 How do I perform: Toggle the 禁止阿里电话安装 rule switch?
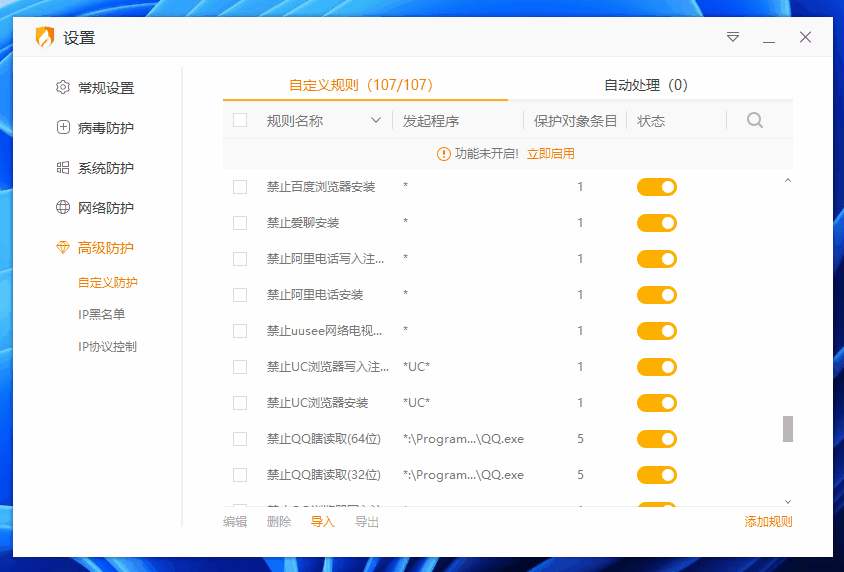click(657, 295)
